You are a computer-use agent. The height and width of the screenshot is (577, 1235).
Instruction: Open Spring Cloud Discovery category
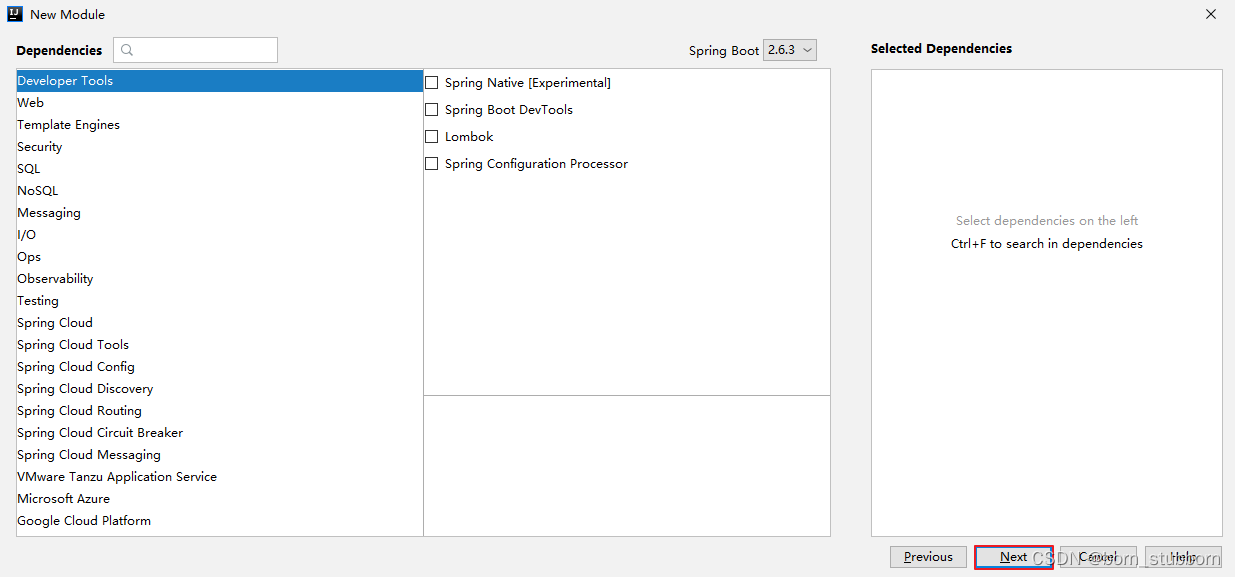(220, 389)
